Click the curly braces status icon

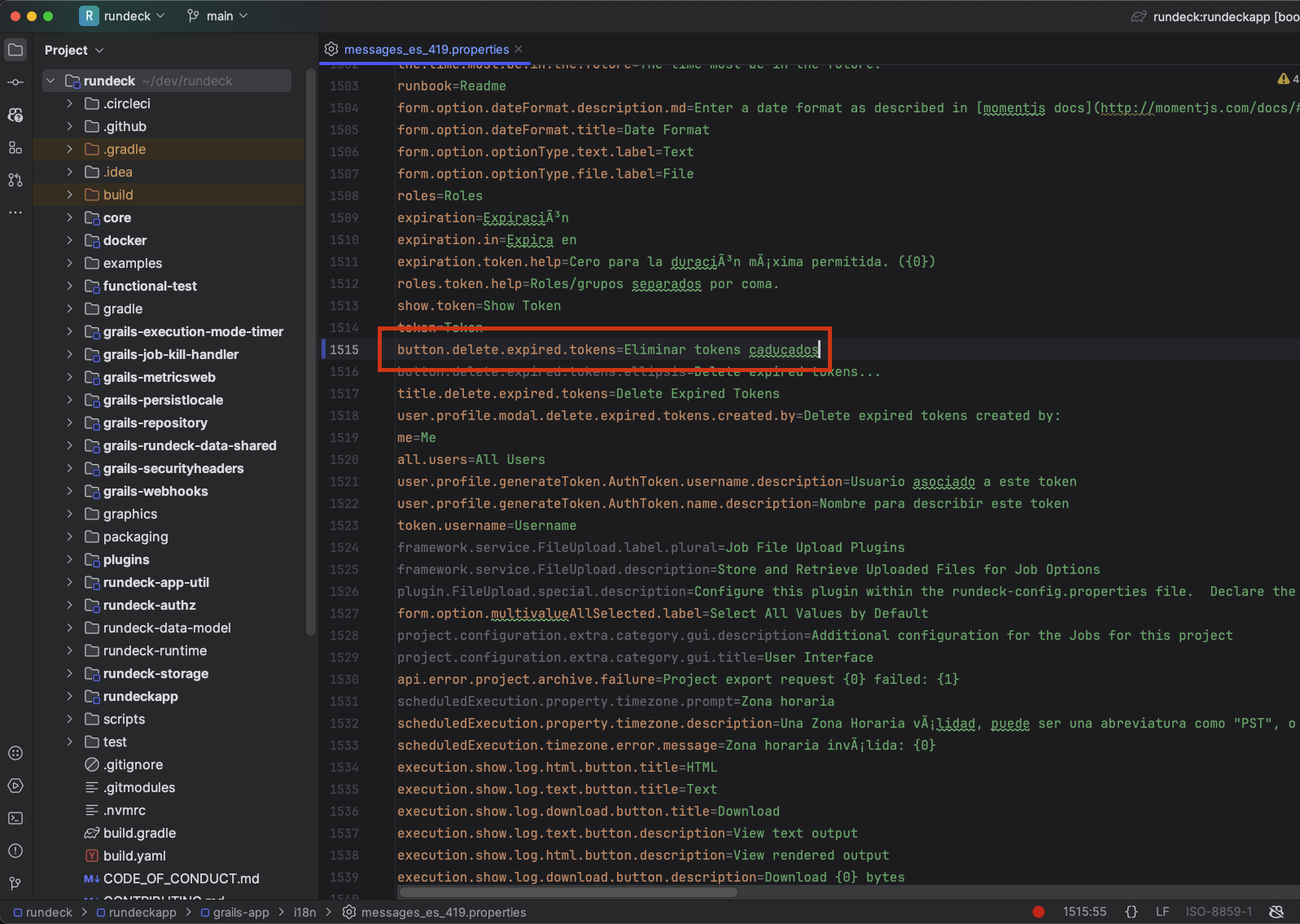[1131, 912]
